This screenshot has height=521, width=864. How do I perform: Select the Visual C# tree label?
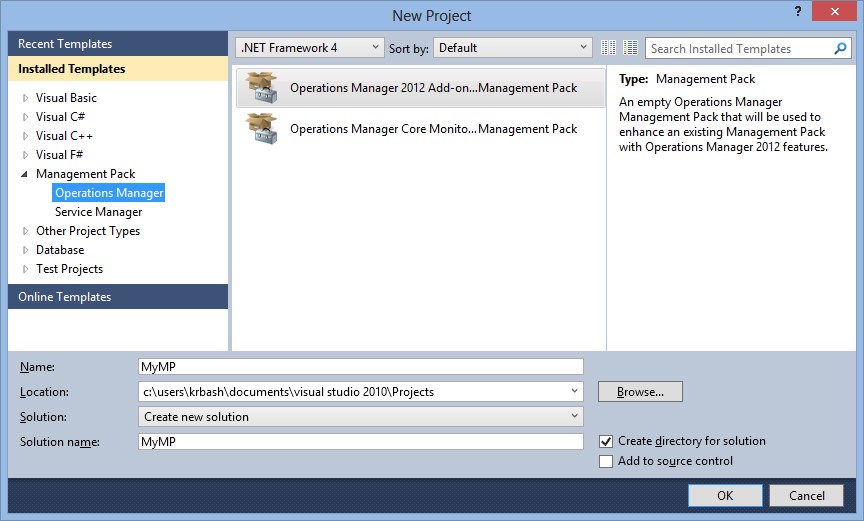pyautogui.click(x=60, y=117)
